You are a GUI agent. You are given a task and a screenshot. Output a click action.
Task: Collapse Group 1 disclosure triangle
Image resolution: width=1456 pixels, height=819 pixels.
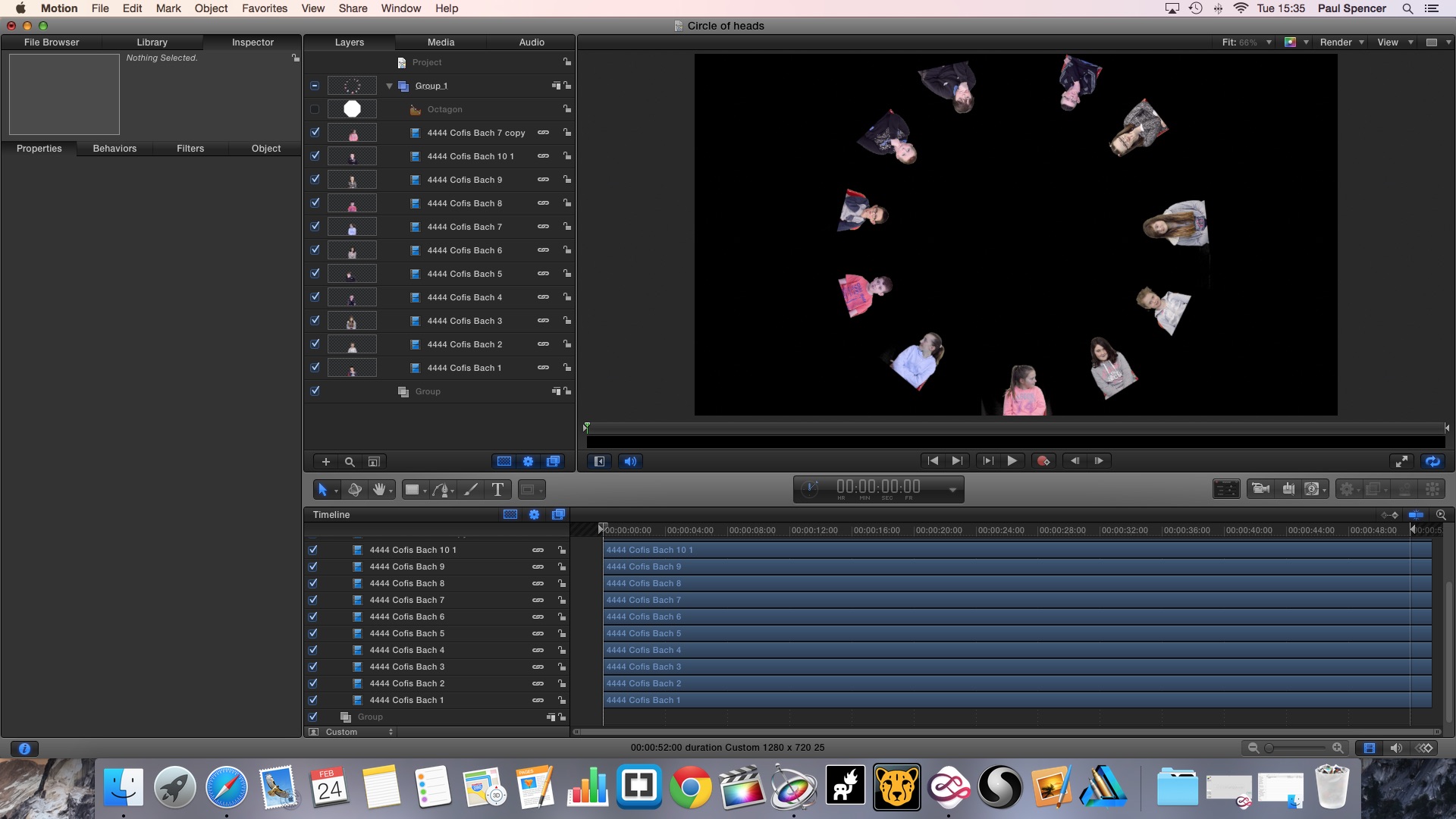tap(389, 86)
